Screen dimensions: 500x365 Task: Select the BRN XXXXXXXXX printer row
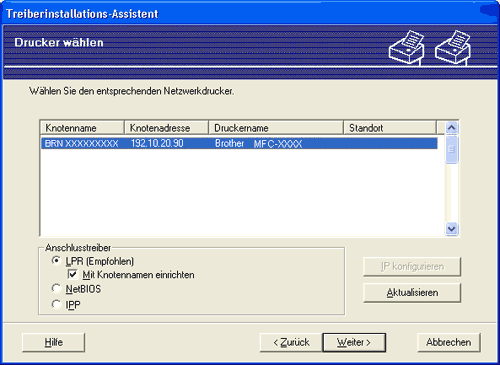(x=239, y=144)
